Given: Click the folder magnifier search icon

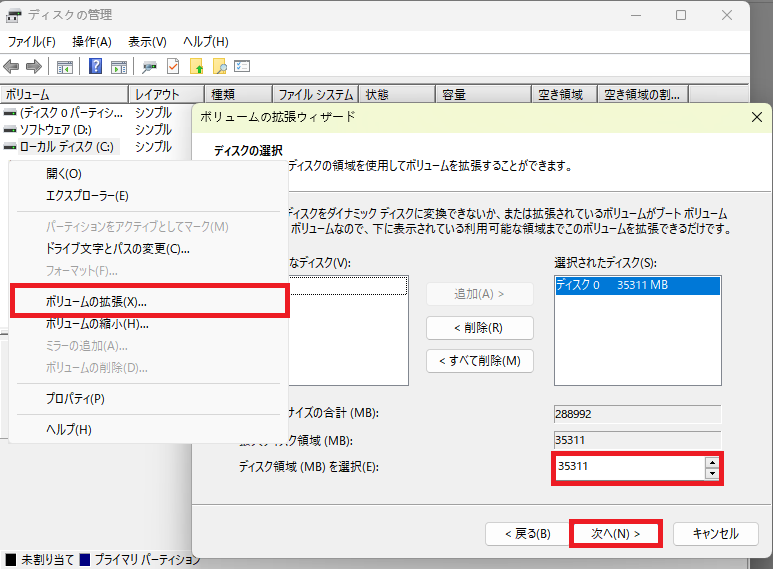Looking at the screenshot, I should 219,66.
